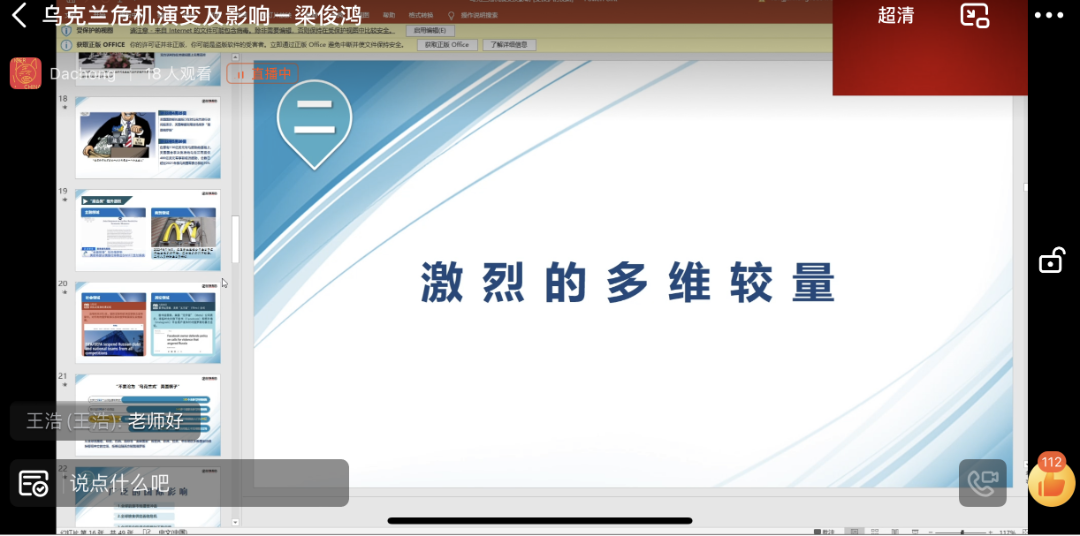Click the 直播中 live status badge
Image resolution: width=1080 pixels, height=536 pixels.
[x=262, y=74]
